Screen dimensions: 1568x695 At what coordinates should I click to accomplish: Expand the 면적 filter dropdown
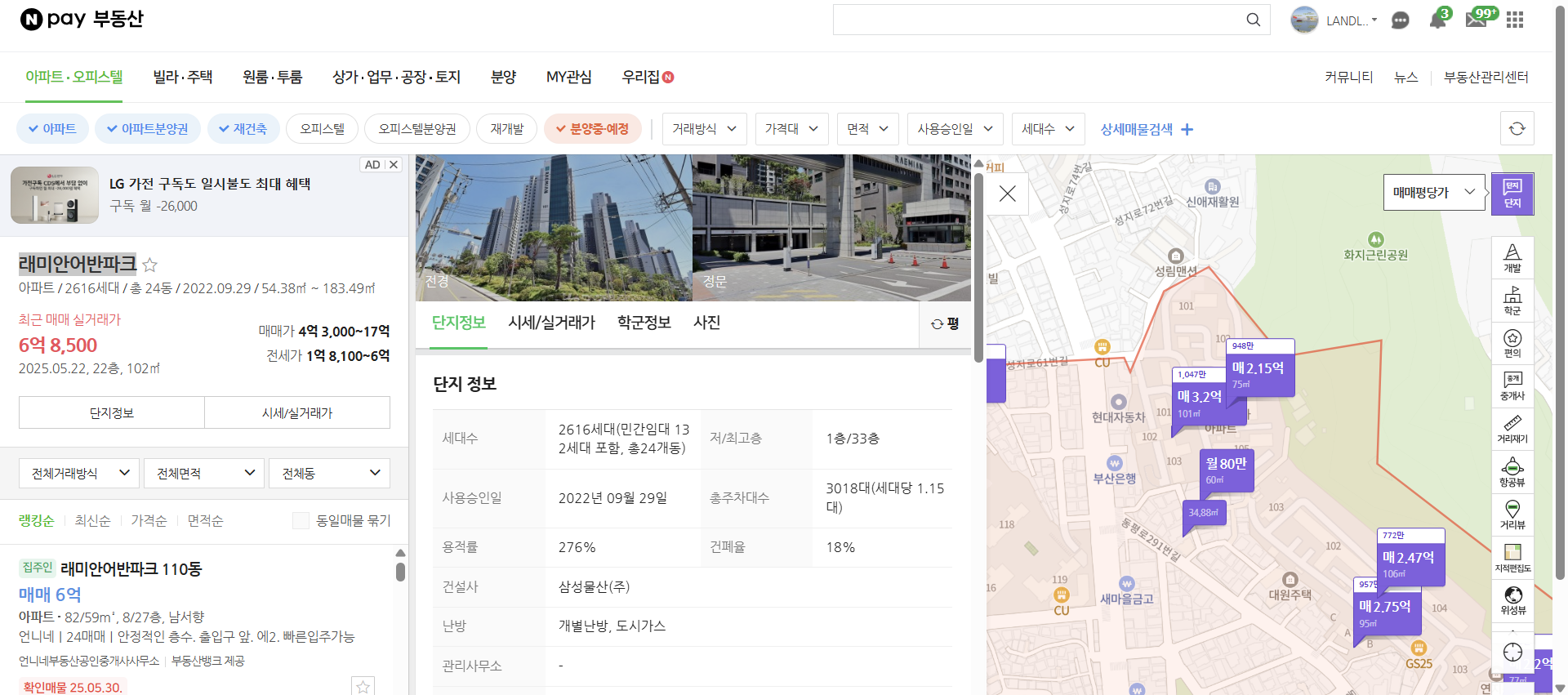867,128
